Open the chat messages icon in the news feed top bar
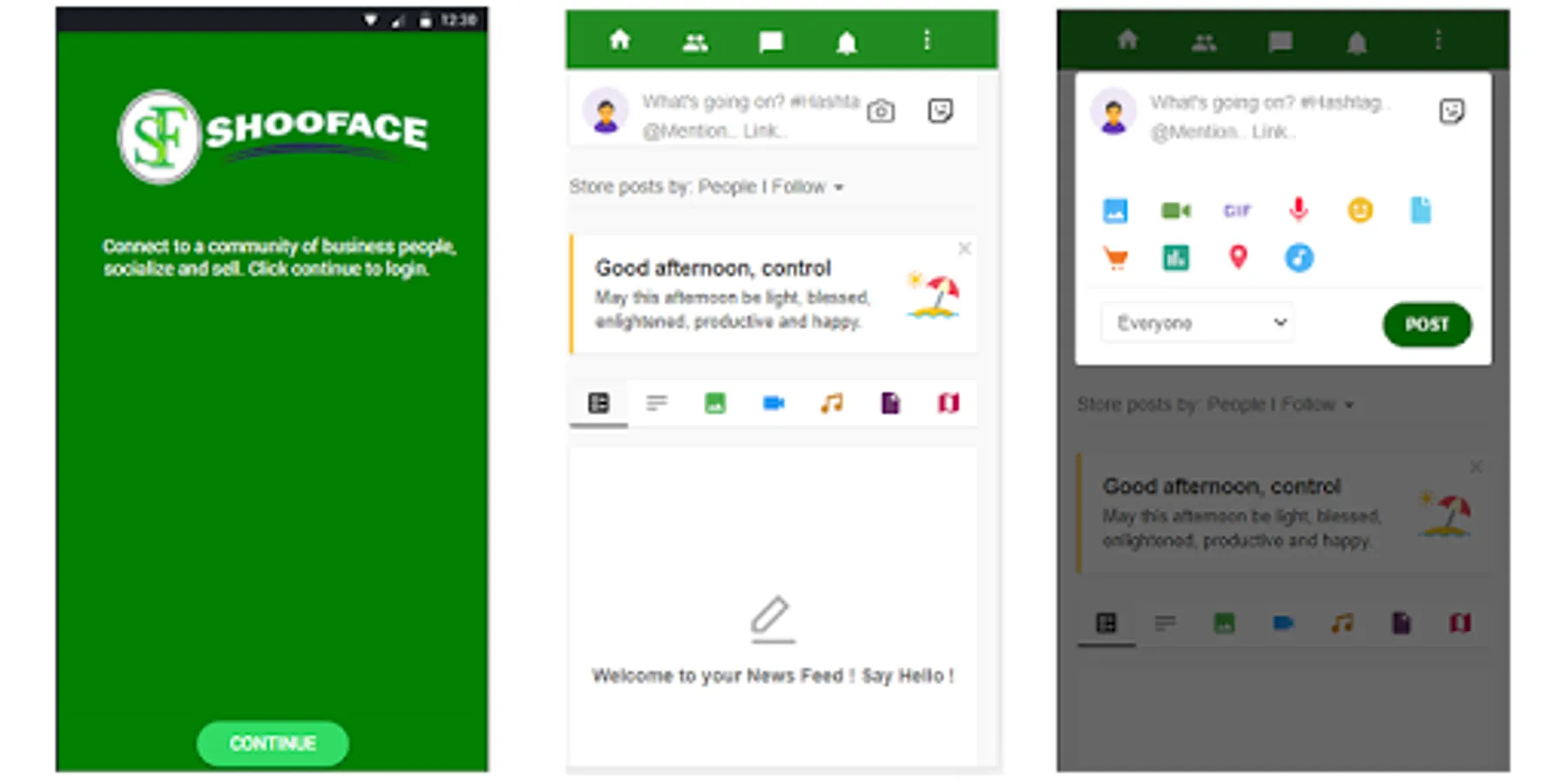Screen dimensions: 1568x784 pyautogui.click(x=771, y=42)
